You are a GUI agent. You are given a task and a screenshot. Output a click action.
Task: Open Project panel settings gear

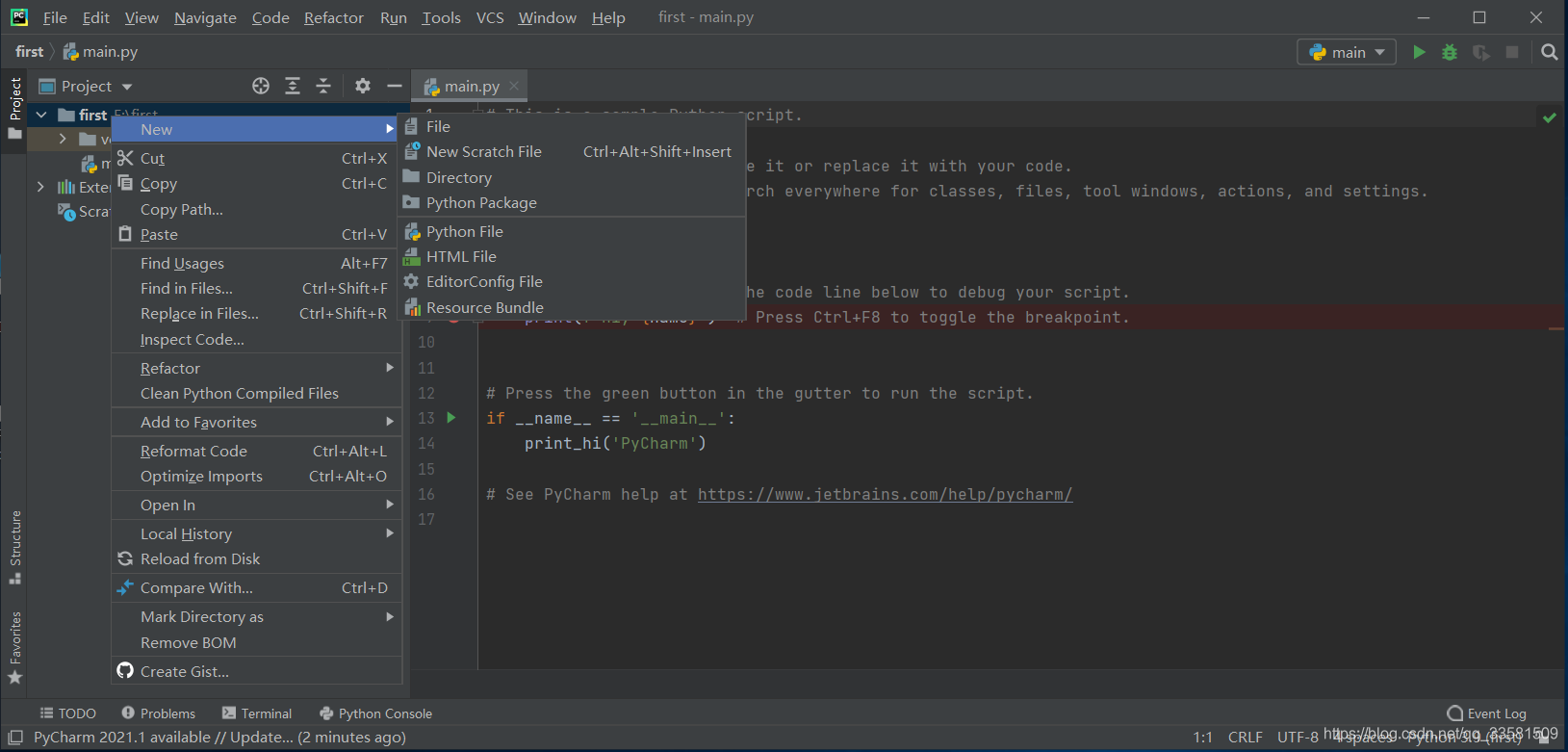(363, 86)
